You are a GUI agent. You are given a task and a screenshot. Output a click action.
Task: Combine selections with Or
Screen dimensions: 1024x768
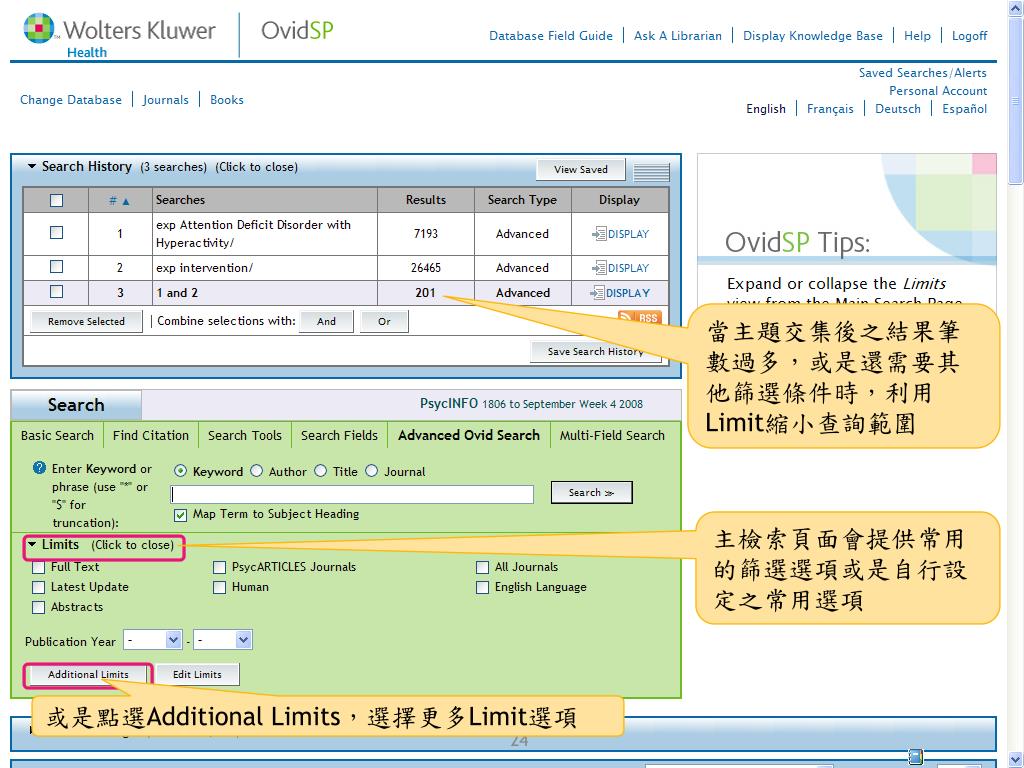tap(384, 321)
